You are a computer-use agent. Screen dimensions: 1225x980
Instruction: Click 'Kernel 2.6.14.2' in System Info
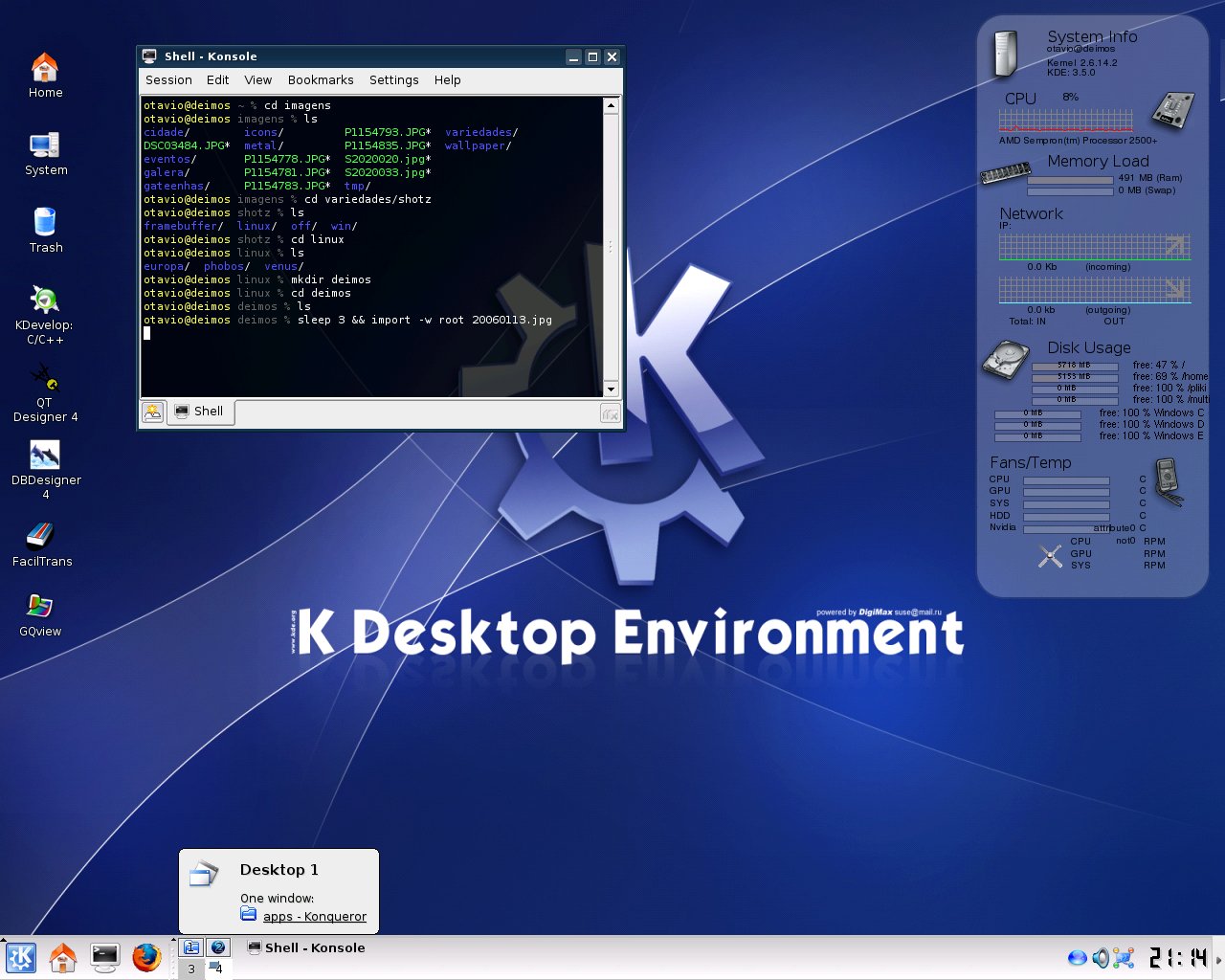point(1081,62)
